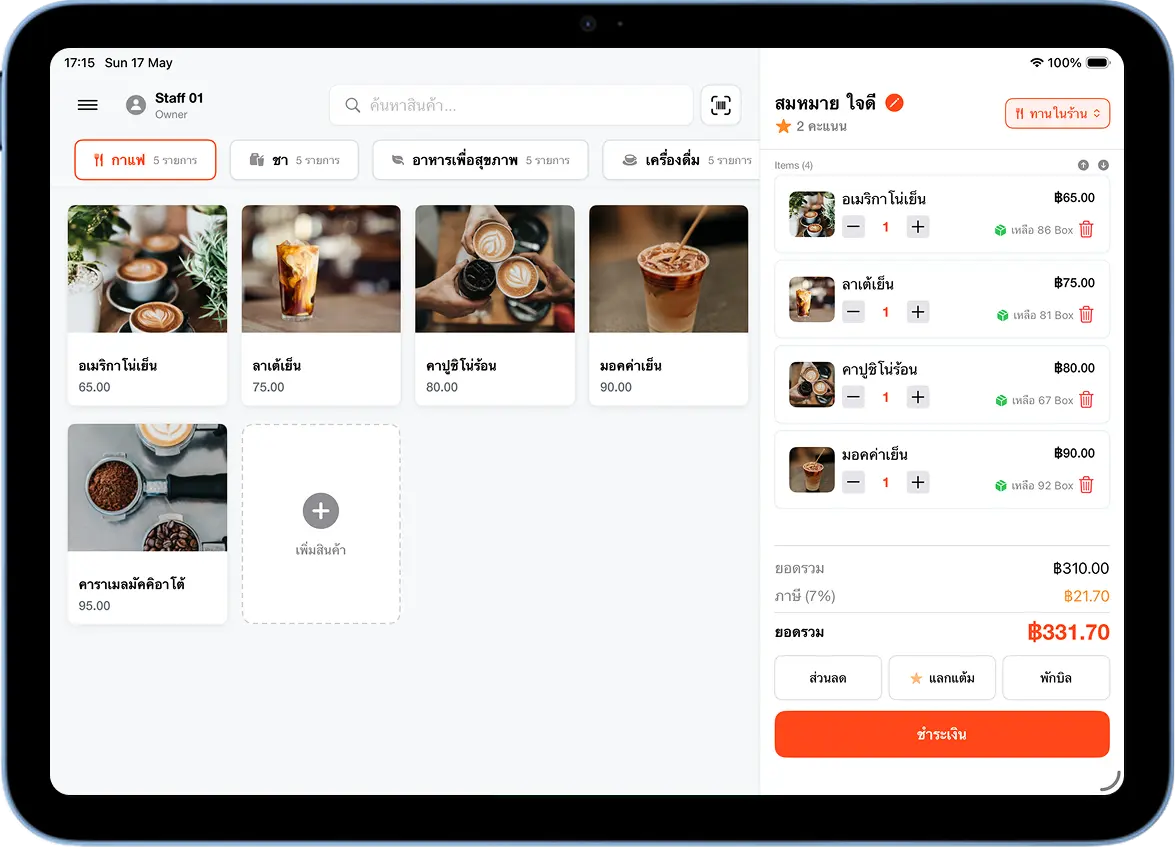
Task: Add ลาเต้เย็น product card
Action: point(321,305)
